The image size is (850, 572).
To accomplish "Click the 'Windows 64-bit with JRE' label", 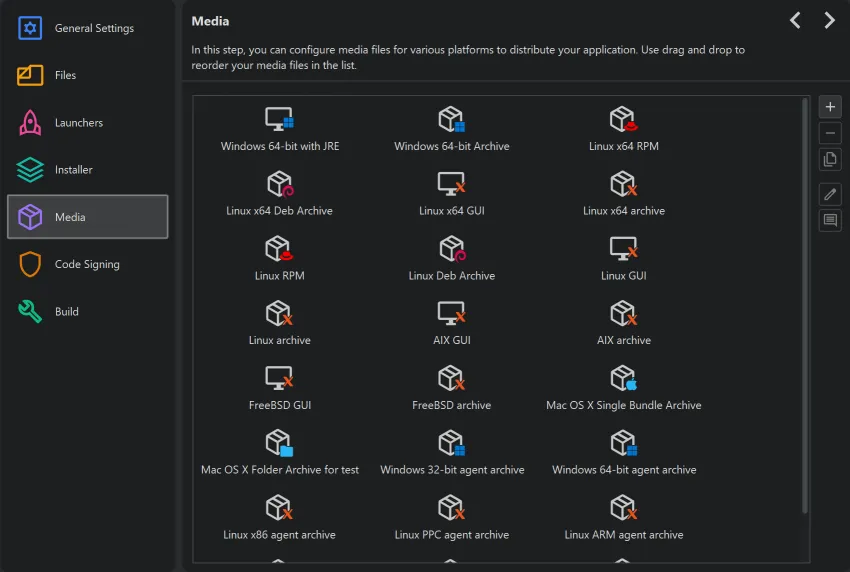I will [x=280, y=146].
